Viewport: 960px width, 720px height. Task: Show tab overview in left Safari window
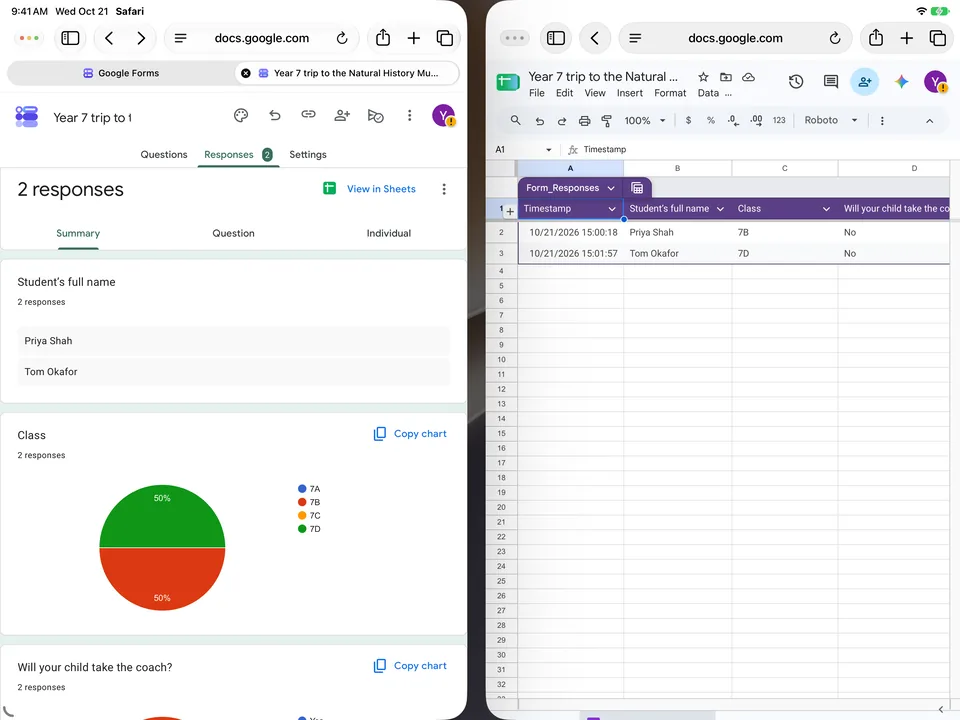[x=444, y=38]
